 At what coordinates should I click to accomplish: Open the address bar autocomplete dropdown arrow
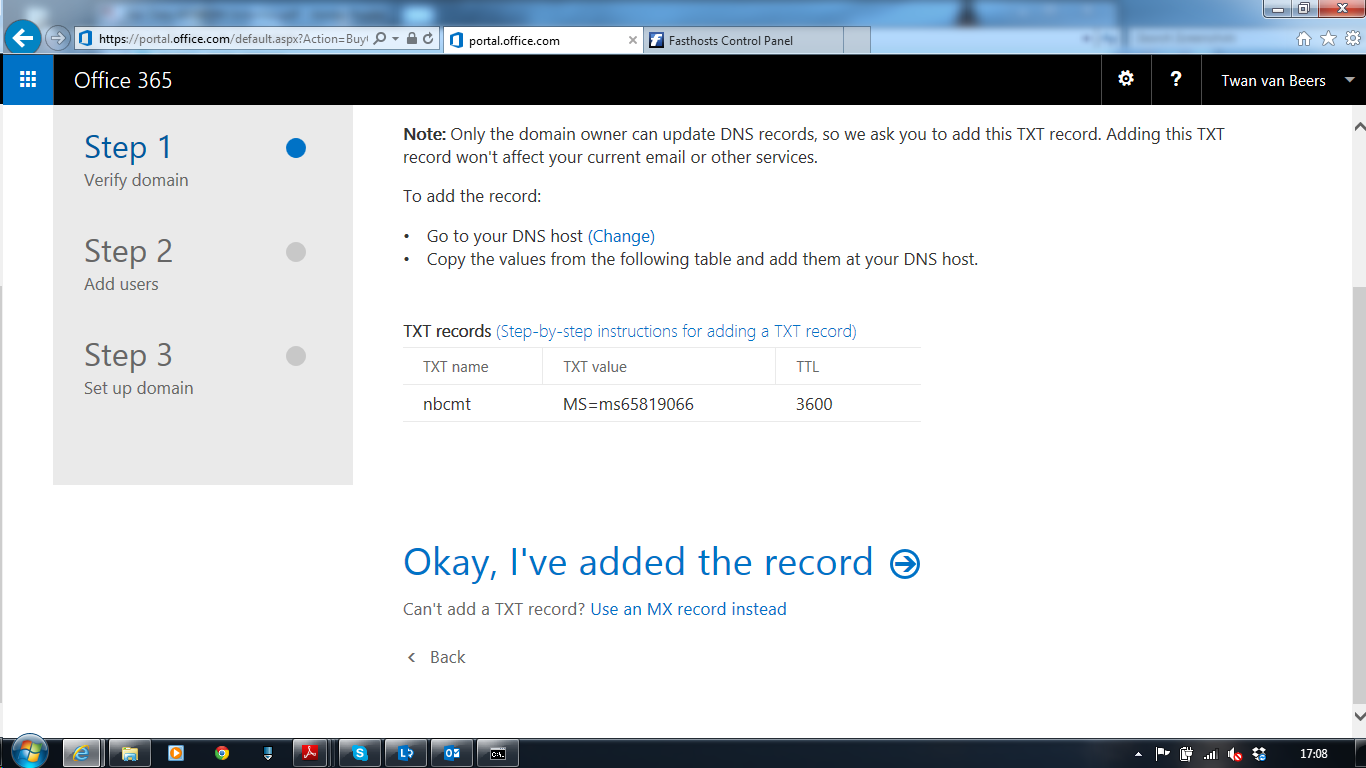point(396,38)
